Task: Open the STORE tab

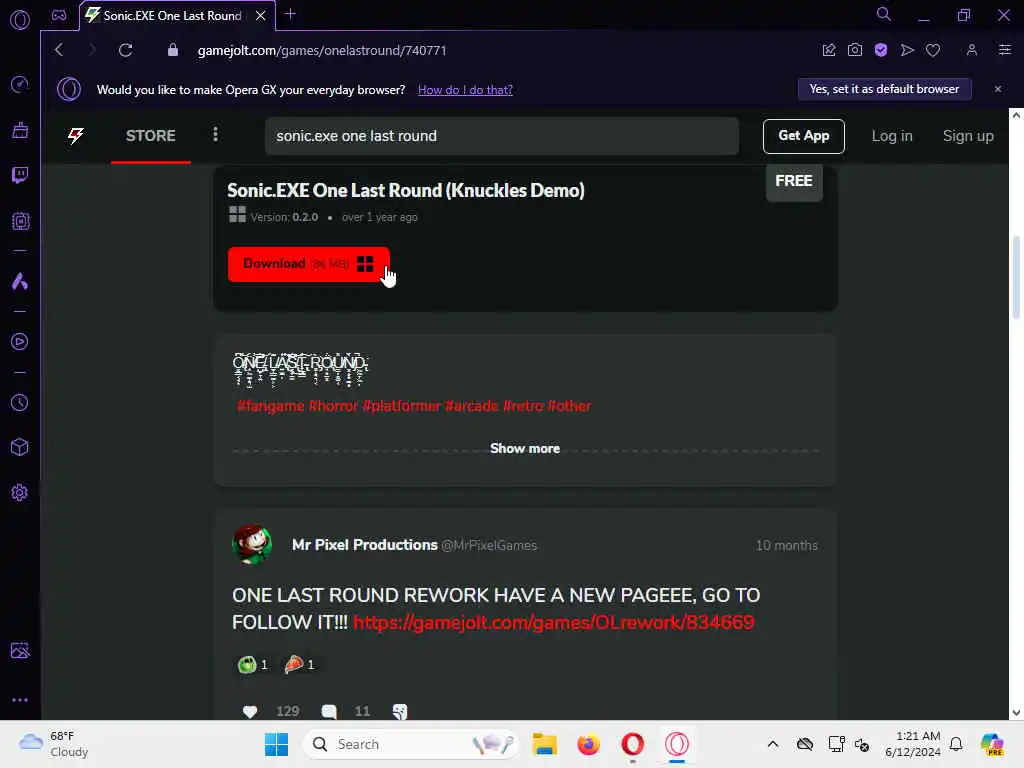Action: click(151, 136)
